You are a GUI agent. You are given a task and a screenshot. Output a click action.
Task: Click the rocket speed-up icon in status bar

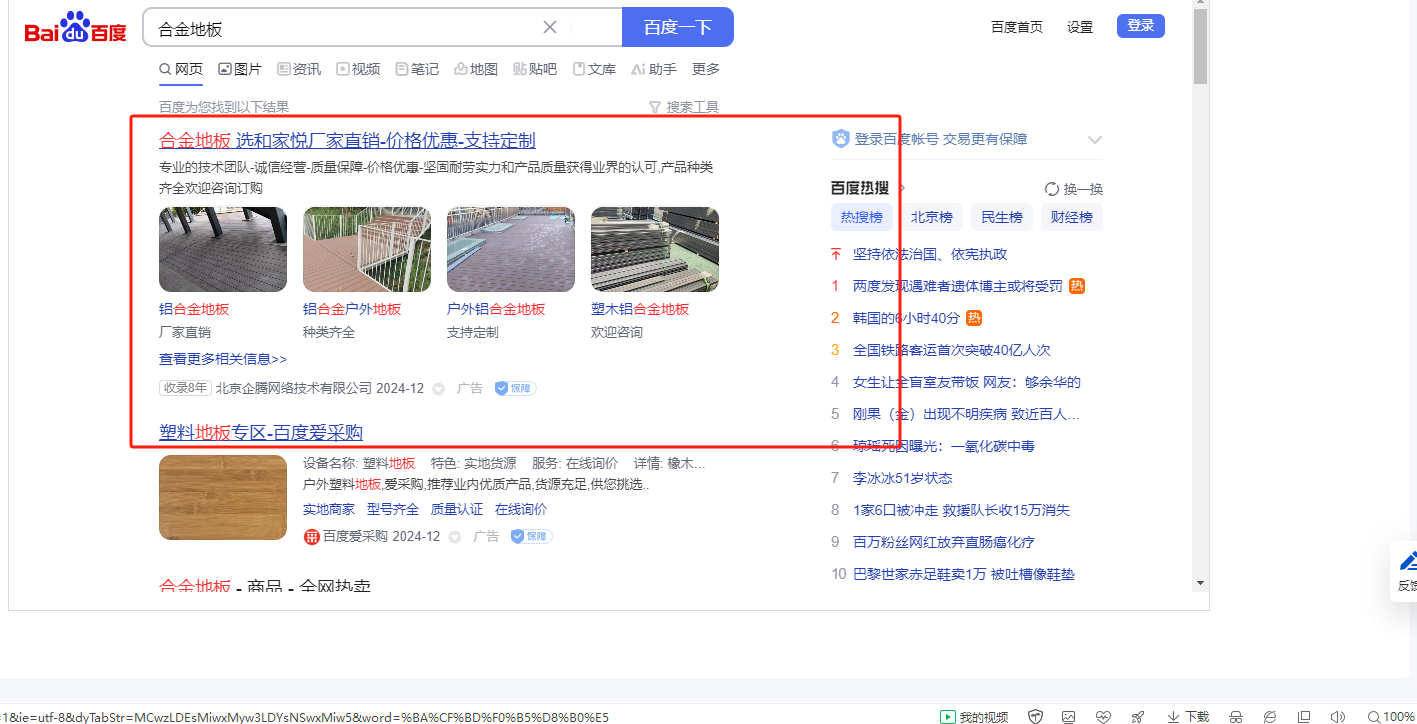1137,716
